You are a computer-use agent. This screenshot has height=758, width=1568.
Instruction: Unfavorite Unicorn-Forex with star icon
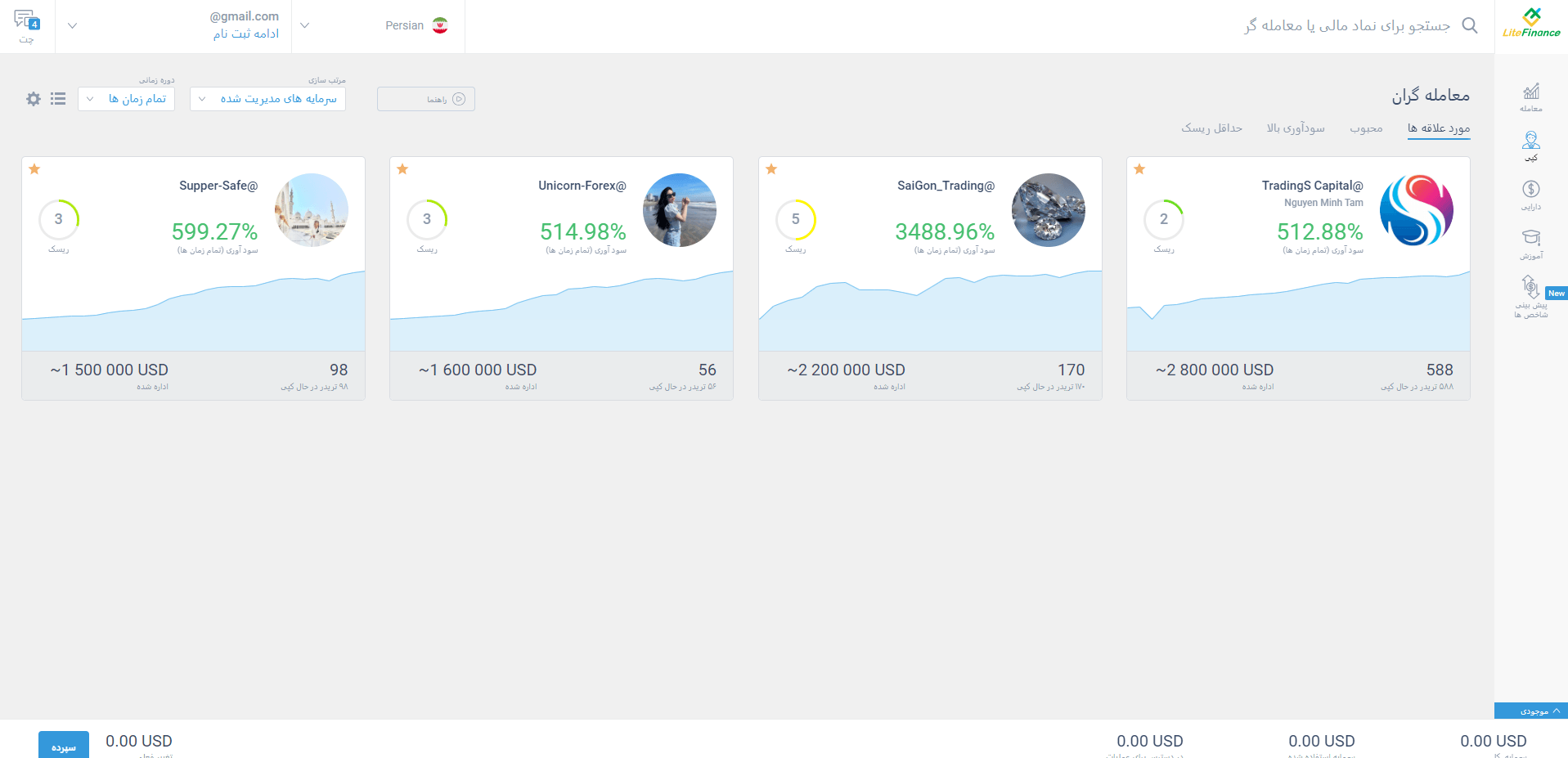[x=402, y=169]
